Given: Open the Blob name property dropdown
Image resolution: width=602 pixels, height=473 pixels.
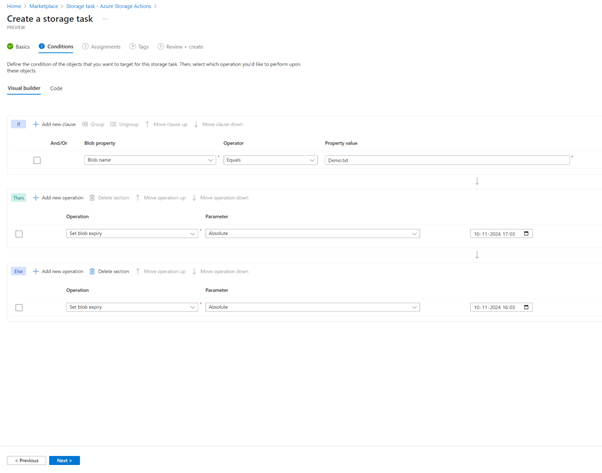Looking at the screenshot, I should (150, 160).
